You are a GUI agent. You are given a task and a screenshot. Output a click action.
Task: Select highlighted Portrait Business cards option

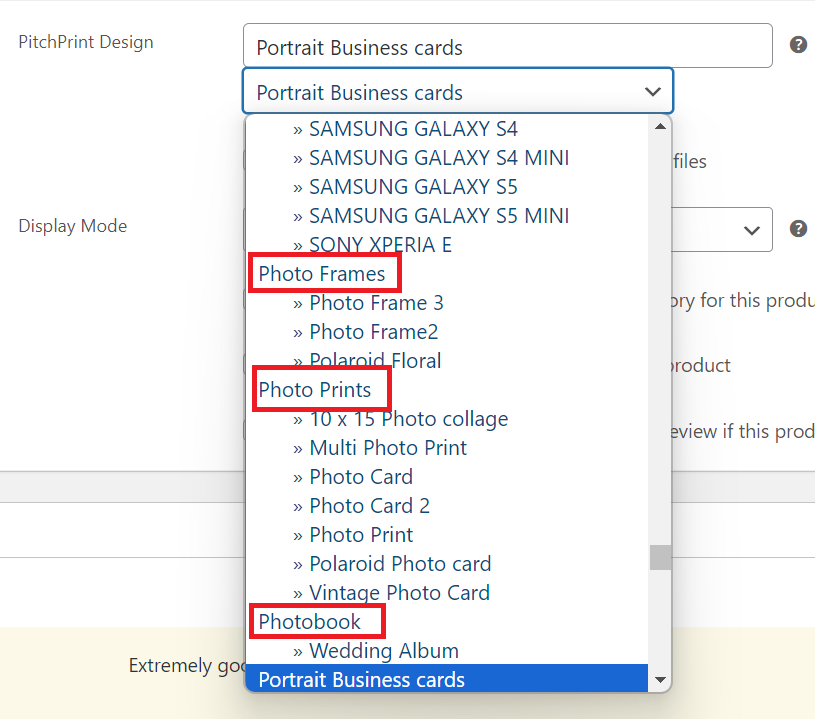pos(447,679)
